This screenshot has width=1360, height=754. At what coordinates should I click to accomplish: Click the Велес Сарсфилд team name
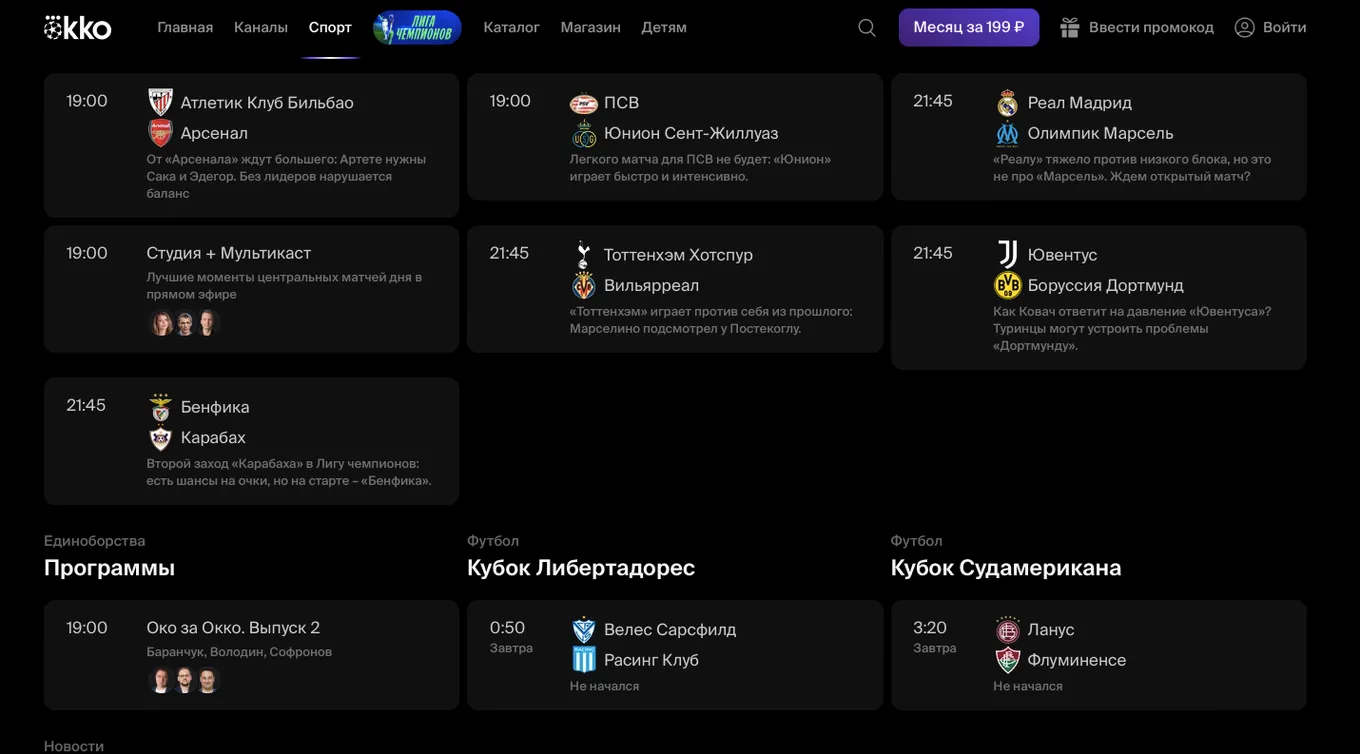tap(670, 629)
